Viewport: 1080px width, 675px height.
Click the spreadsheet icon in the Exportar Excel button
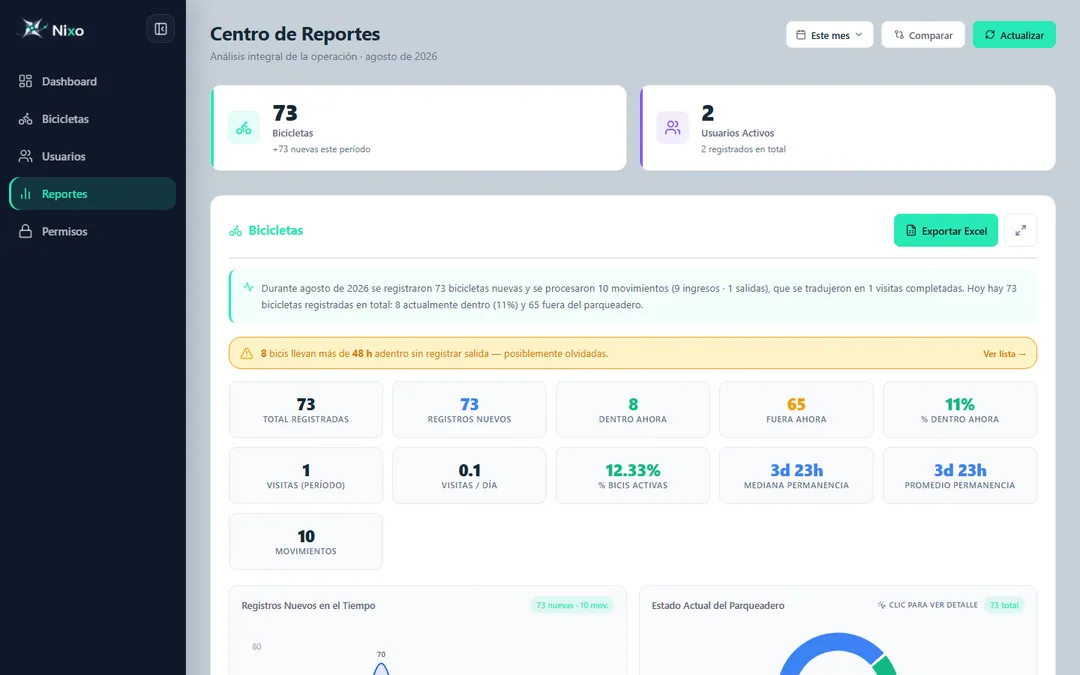[x=911, y=231]
